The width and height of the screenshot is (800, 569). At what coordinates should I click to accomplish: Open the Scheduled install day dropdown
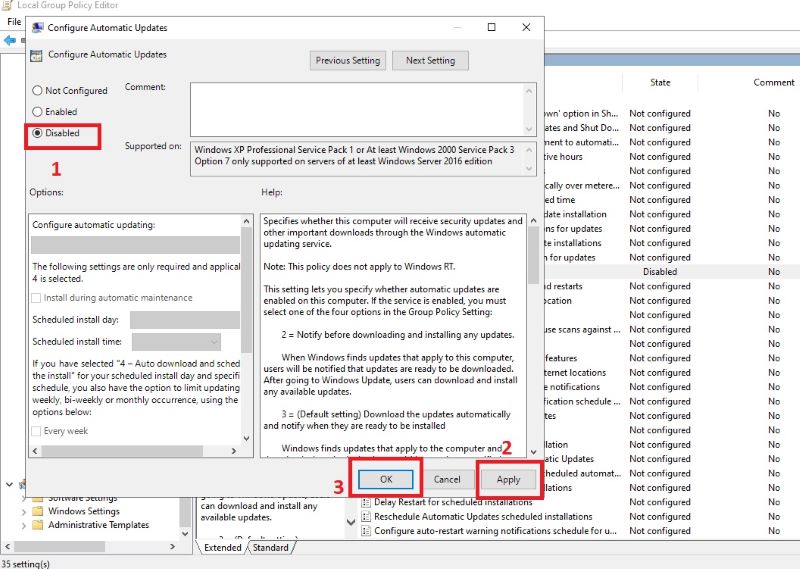tap(185, 320)
